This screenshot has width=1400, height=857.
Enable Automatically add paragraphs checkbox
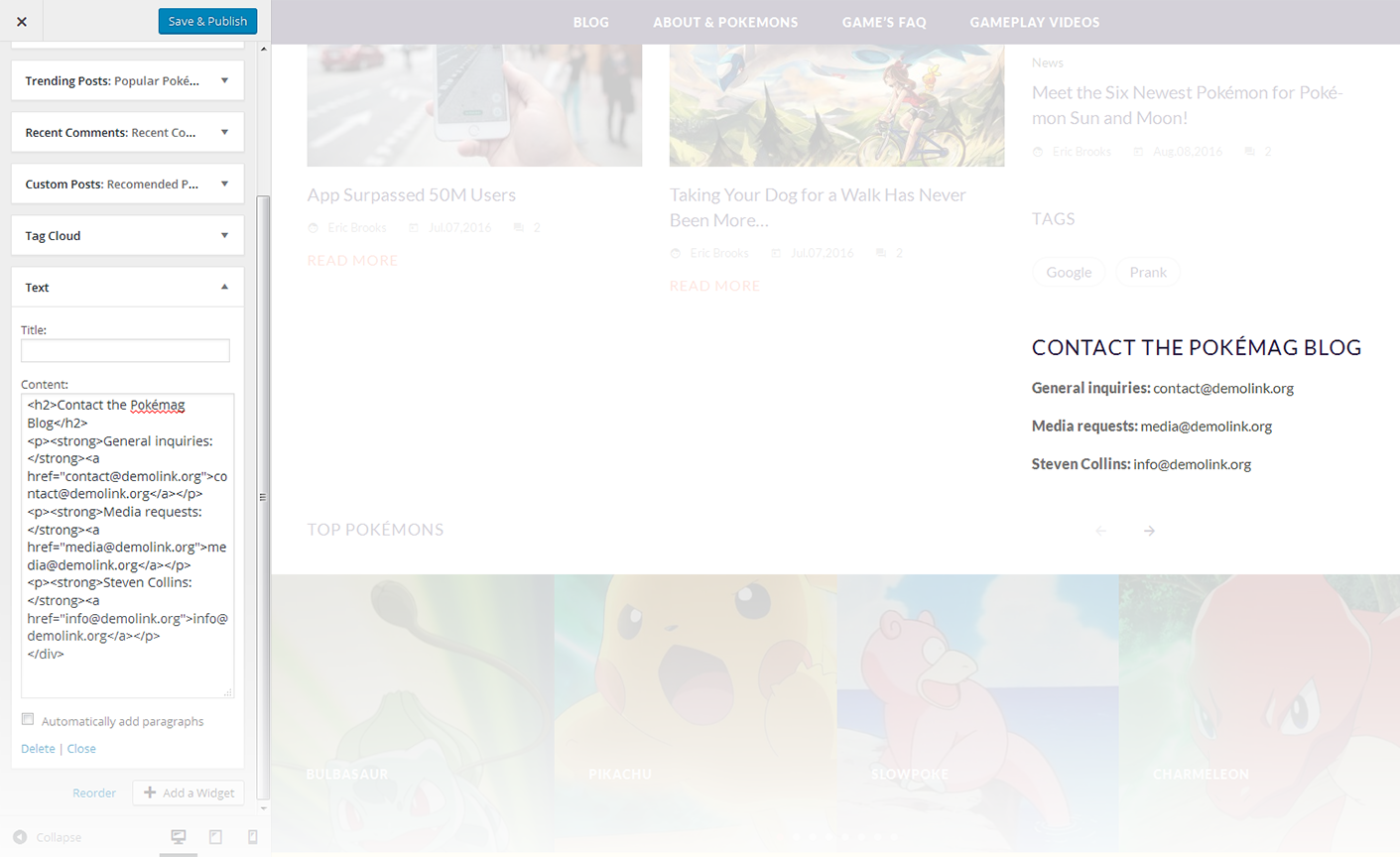(x=28, y=720)
